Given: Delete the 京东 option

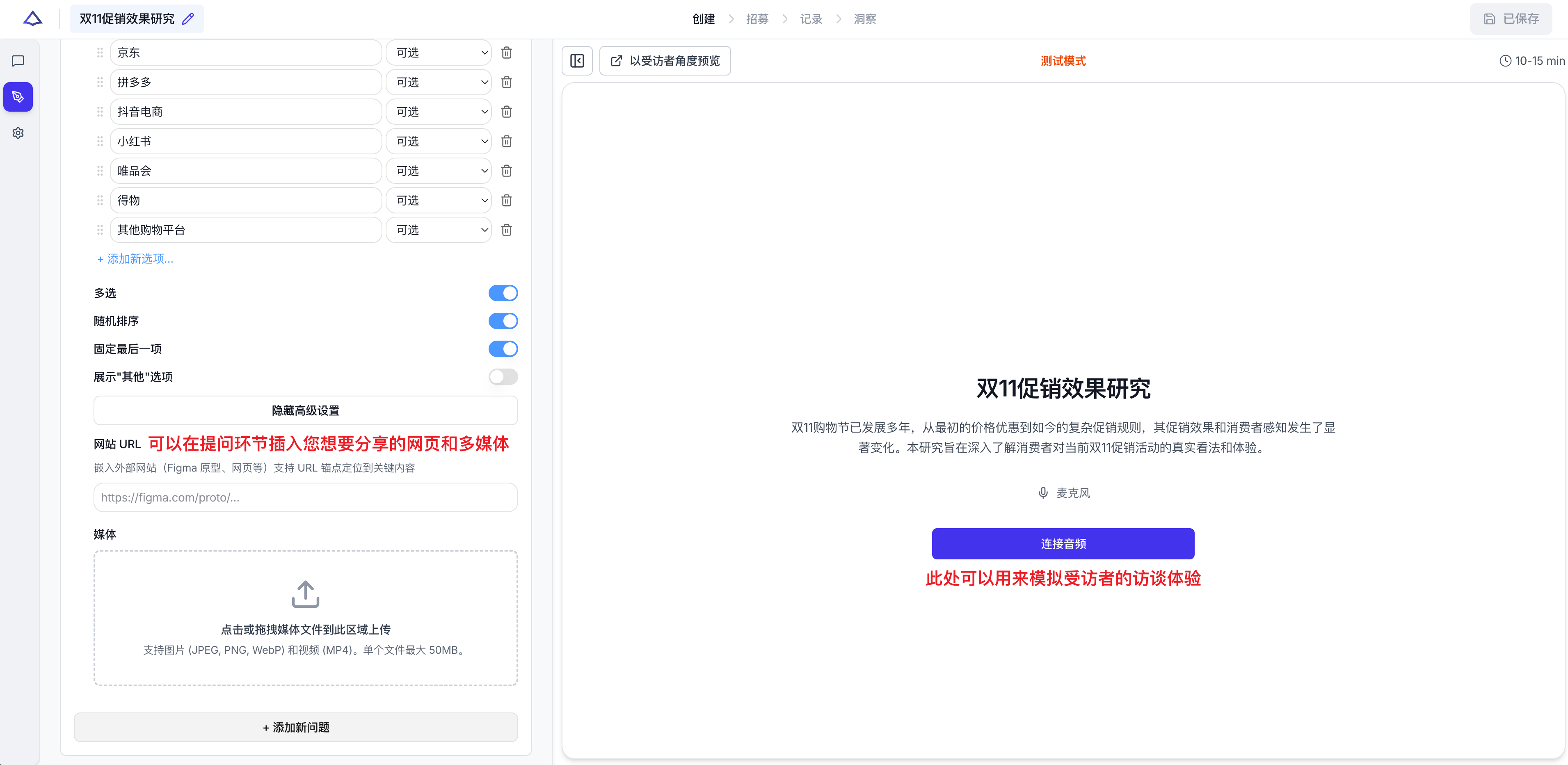Looking at the screenshot, I should [506, 53].
